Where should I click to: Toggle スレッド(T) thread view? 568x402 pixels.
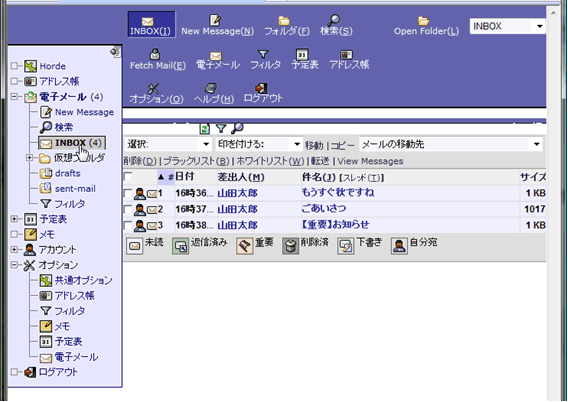coord(362,177)
